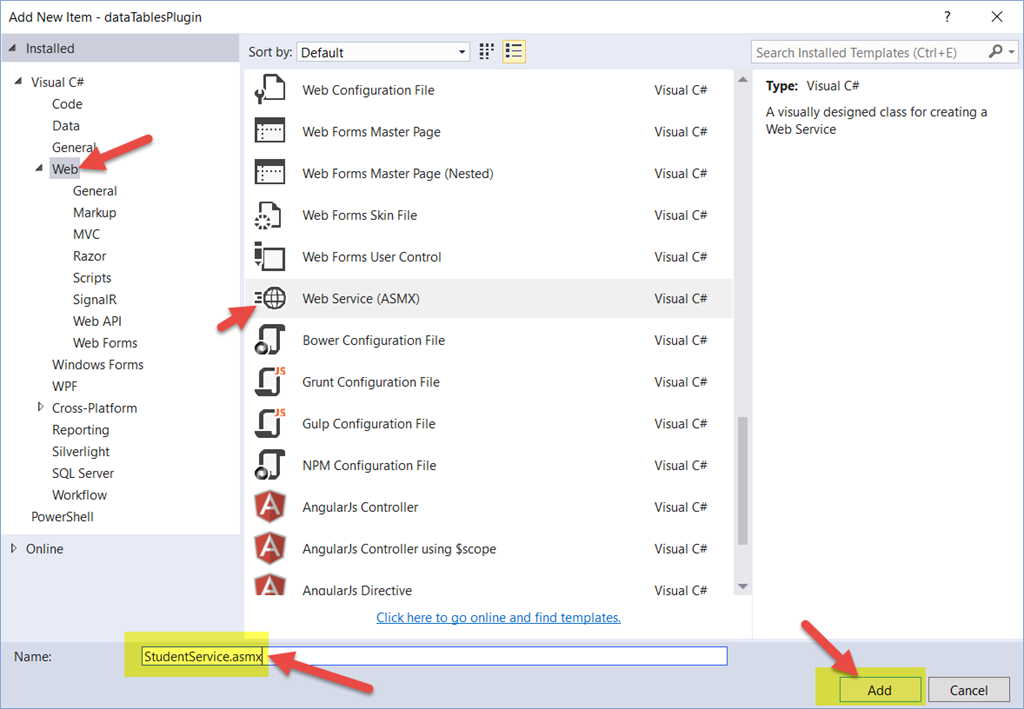Open the Sort by Default dropdown
1024x709 pixels.
pos(383,52)
